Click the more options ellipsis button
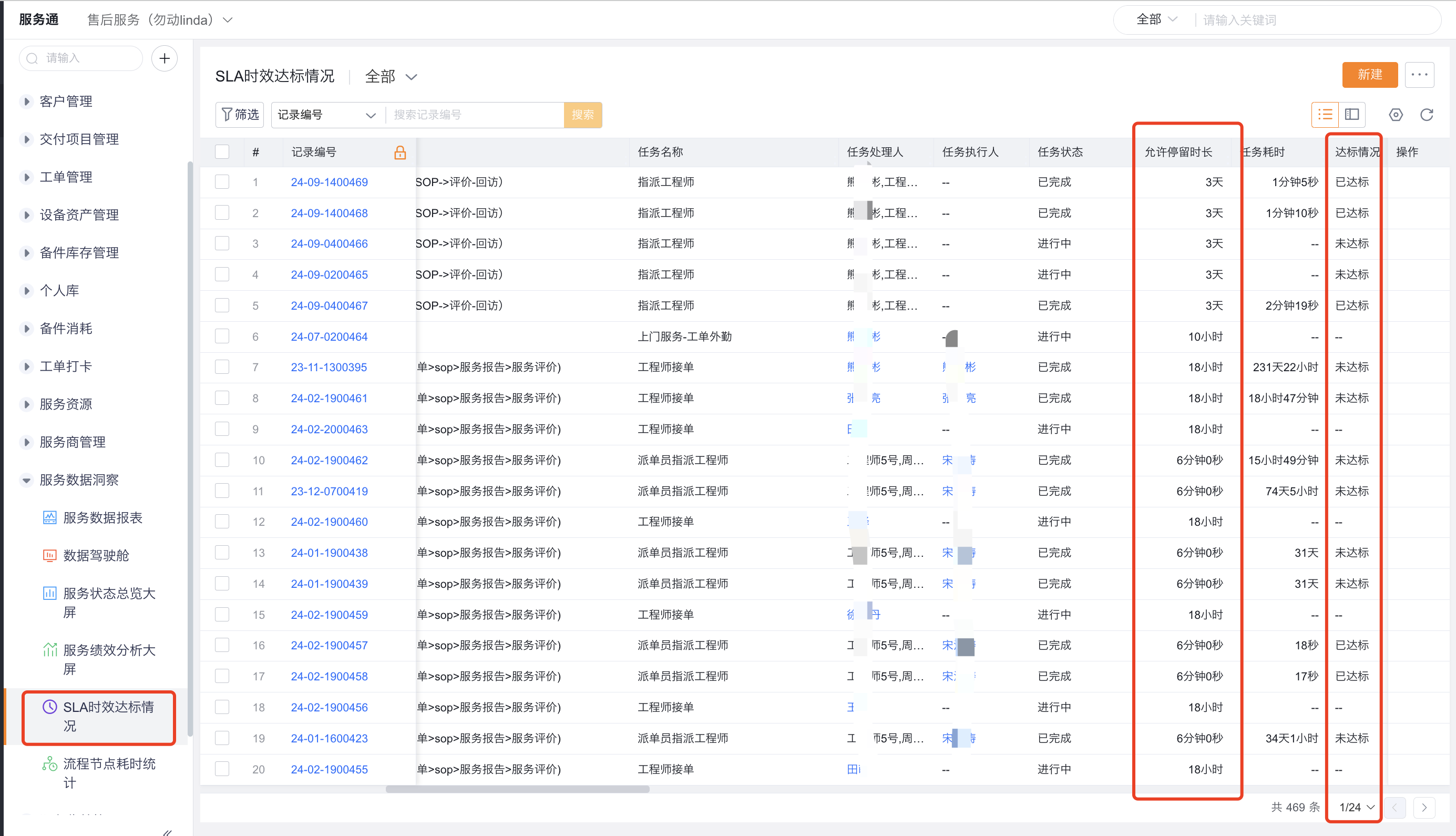 tap(1419, 75)
